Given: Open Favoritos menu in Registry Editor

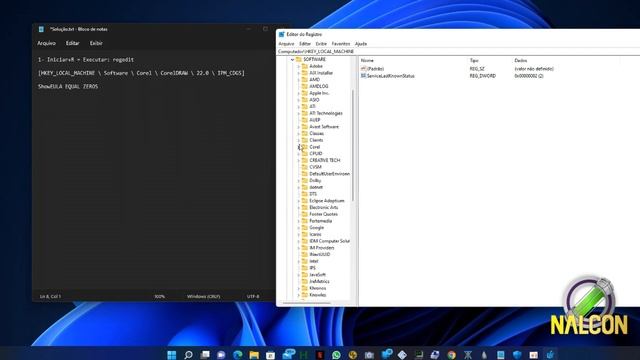Looking at the screenshot, I should [x=341, y=44].
